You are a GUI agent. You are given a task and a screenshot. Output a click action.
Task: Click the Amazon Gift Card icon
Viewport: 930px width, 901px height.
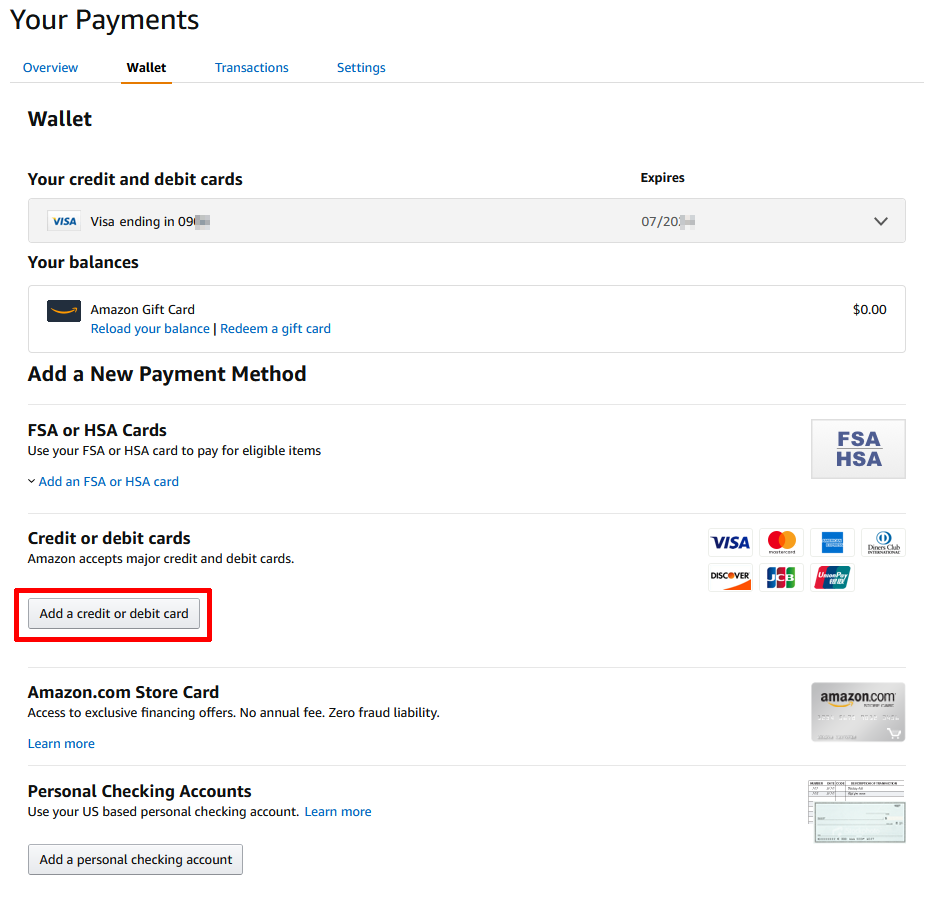(x=64, y=310)
